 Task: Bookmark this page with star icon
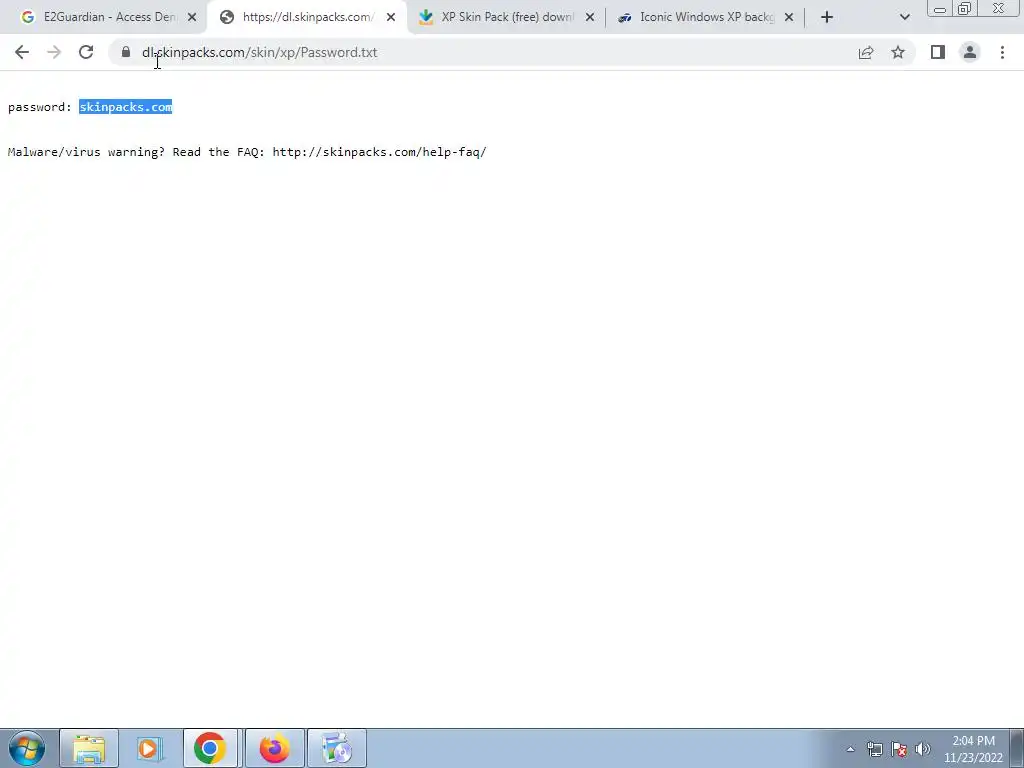pos(898,52)
